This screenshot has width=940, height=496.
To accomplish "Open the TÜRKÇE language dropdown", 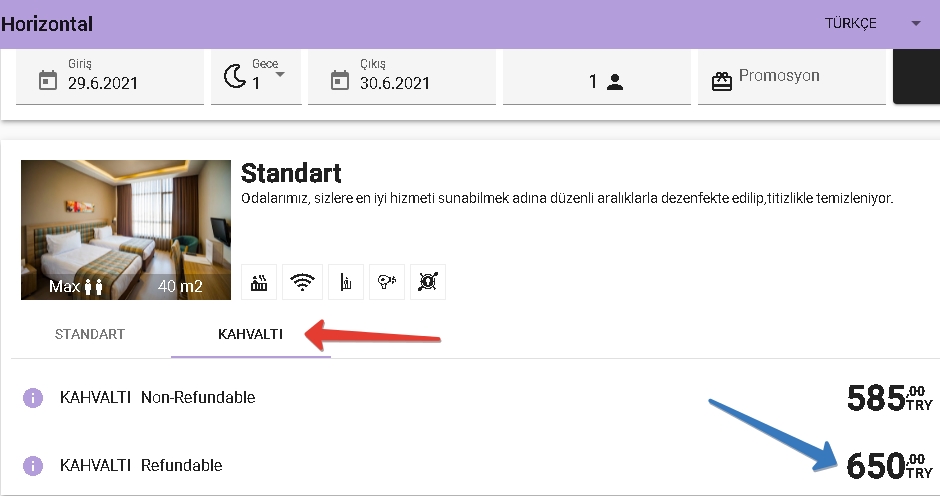I will coord(915,24).
